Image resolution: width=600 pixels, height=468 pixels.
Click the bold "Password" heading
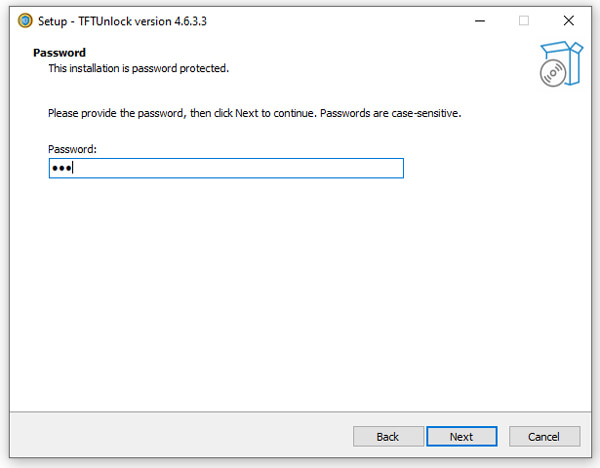tap(59, 52)
